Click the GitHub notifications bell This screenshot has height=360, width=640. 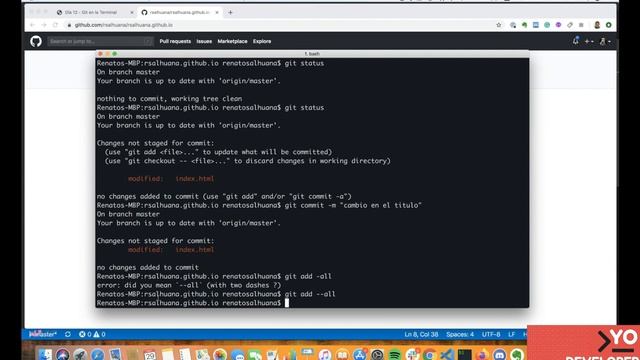(x=576, y=41)
